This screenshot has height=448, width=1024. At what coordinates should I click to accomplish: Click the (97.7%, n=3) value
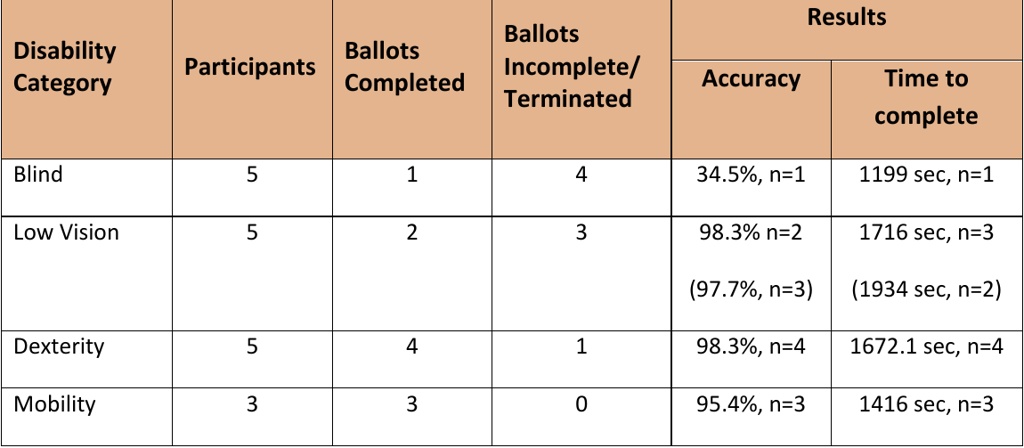[751, 290]
